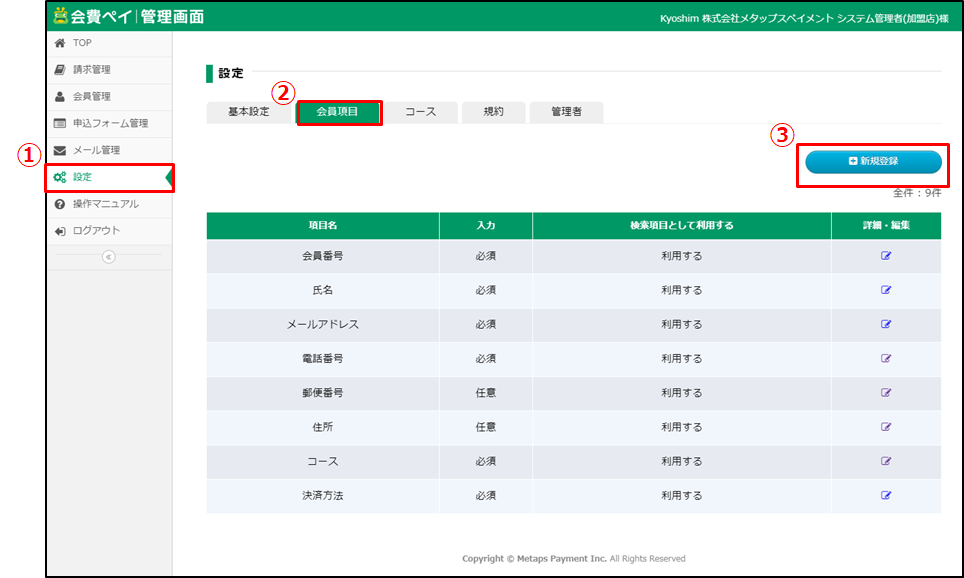
Task: Open the コース tab
Action: click(x=421, y=112)
